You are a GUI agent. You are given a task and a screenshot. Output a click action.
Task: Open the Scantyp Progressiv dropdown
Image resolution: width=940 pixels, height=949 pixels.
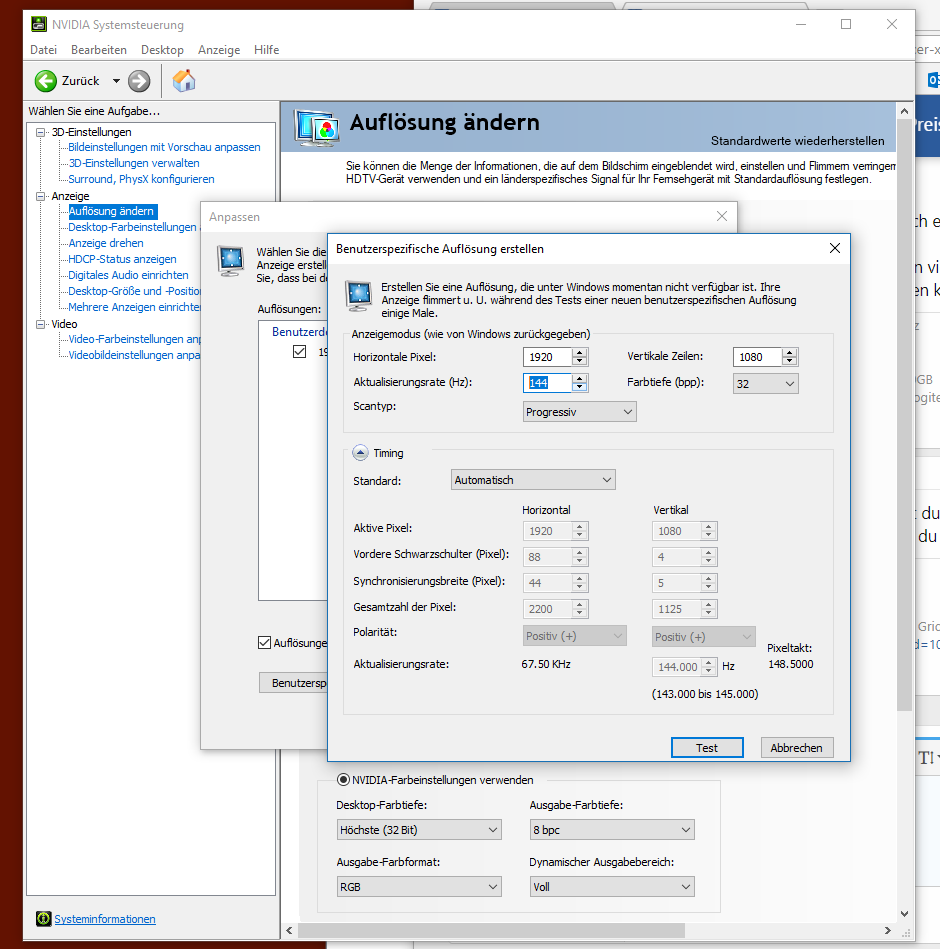pyautogui.click(x=579, y=412)
